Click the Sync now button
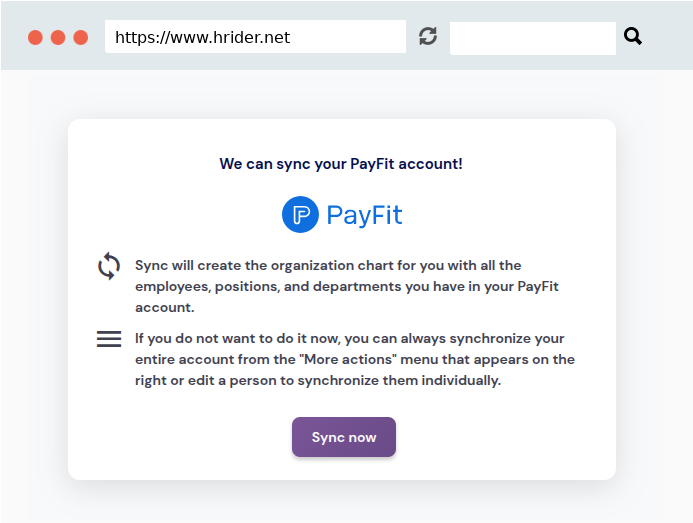Viewport: 693px width, 523px height. pyautogui.click(x=344, y=437)
